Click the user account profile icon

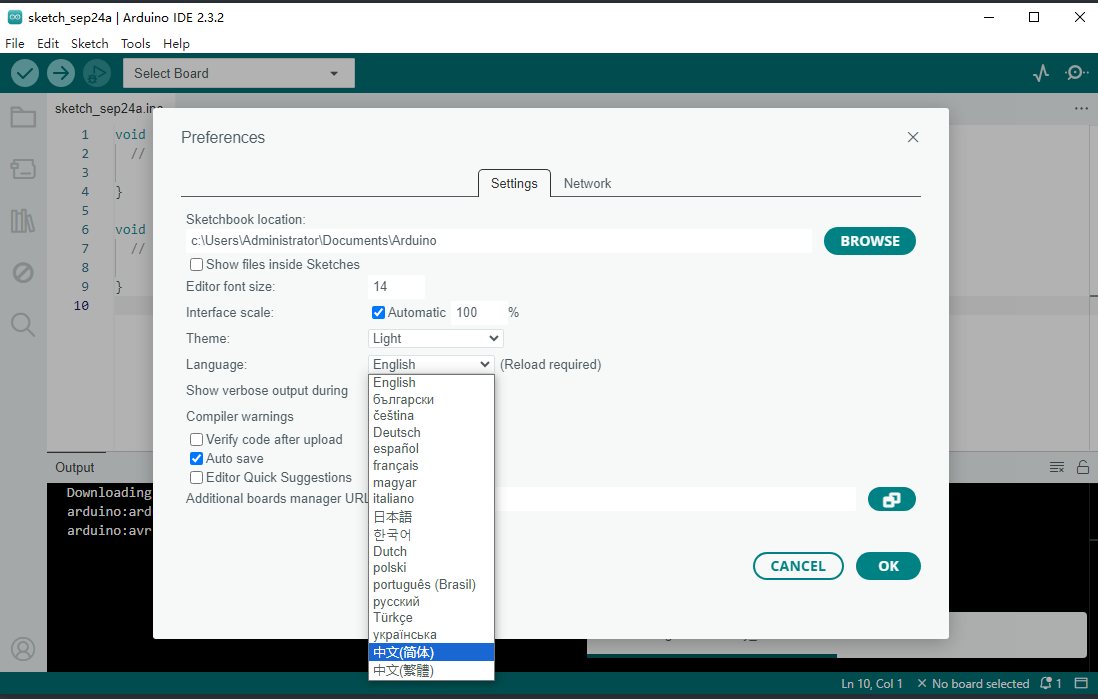pyautogui.click(x=23, y=649)
